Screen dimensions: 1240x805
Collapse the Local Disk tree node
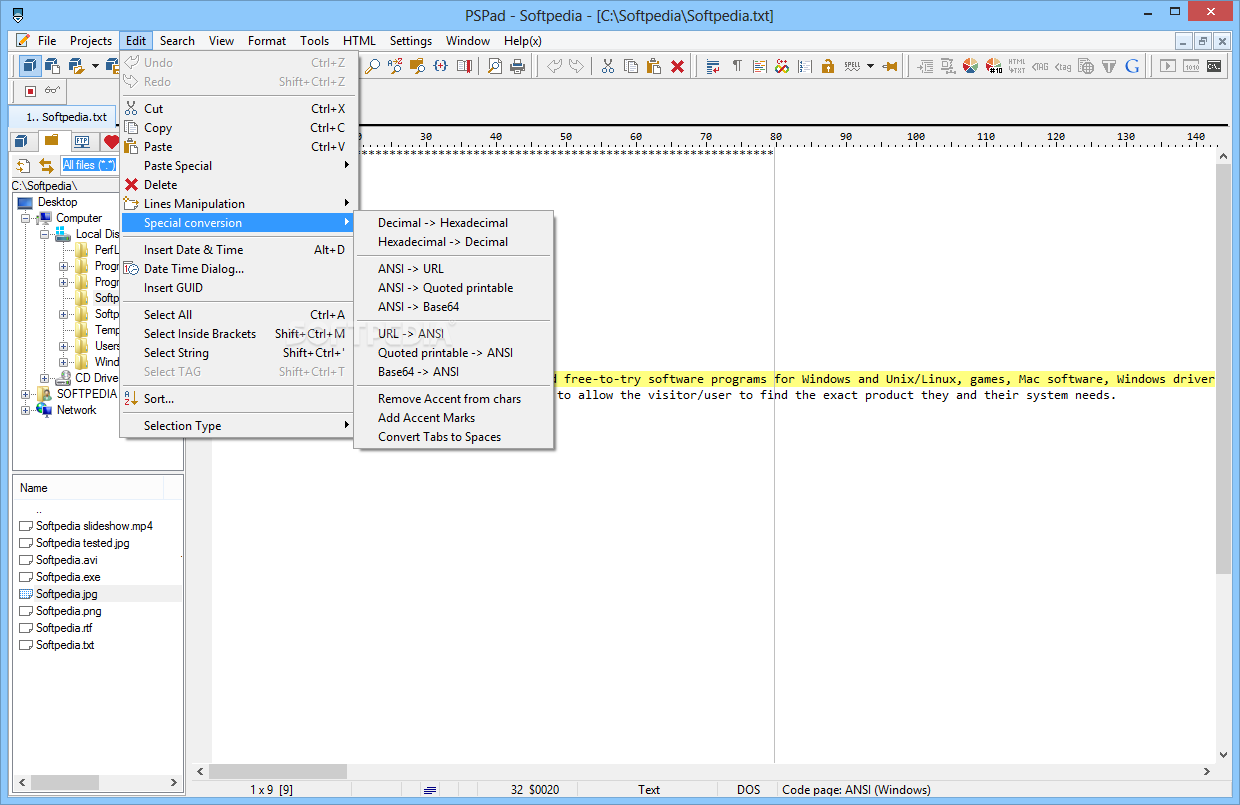(45, 234)
